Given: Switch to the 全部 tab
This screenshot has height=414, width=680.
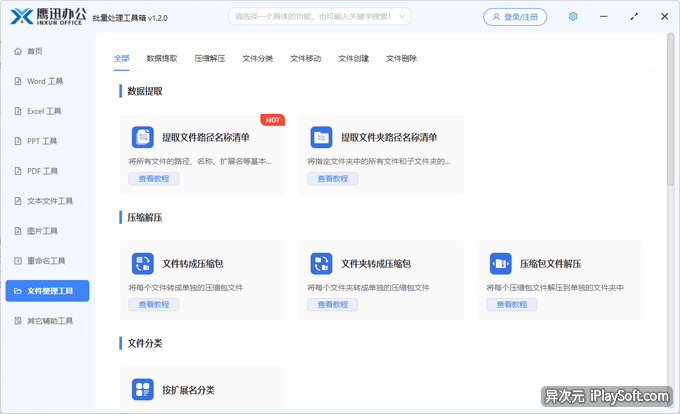Looking at the screenshot, I should coord(121,58).
